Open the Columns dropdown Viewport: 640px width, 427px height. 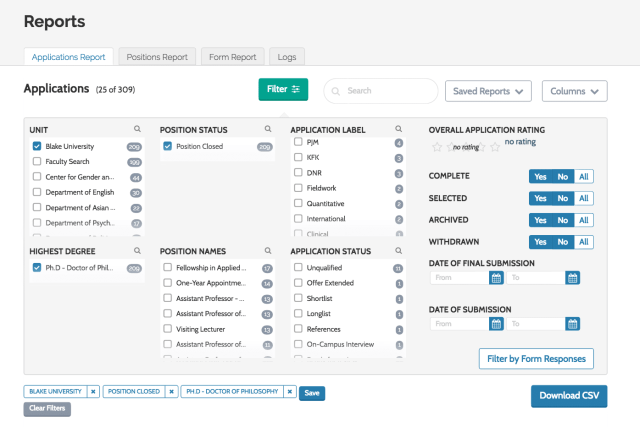pyautogui.click(x=574, y=91)
